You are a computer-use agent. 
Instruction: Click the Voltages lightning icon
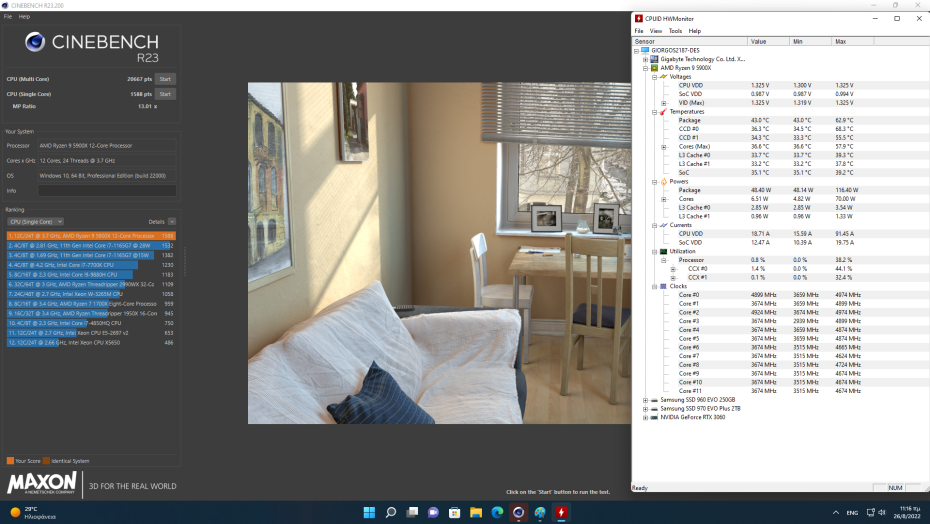tap(663, 77)
